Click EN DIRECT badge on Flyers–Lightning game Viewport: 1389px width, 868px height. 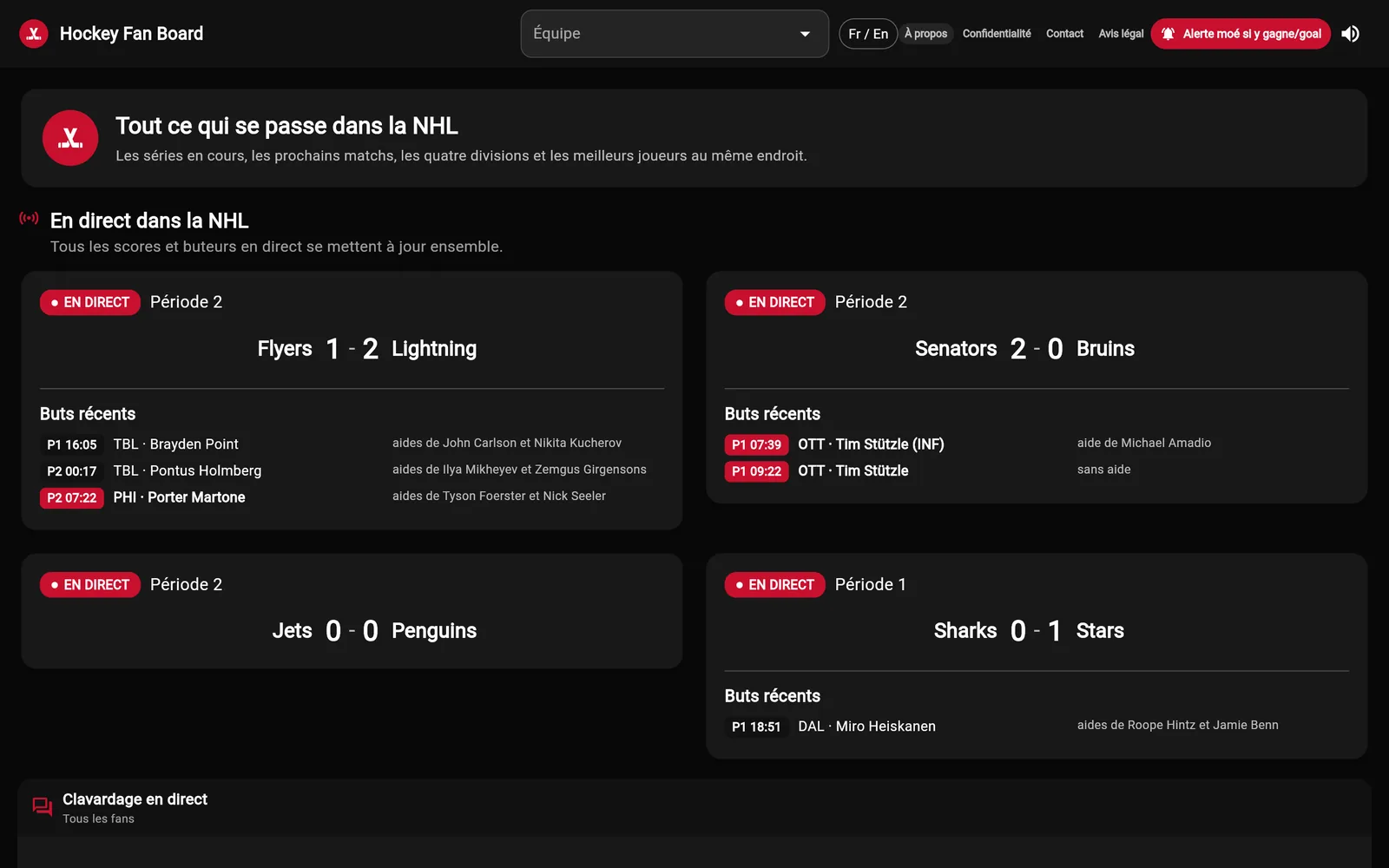[x=90, y=302]
